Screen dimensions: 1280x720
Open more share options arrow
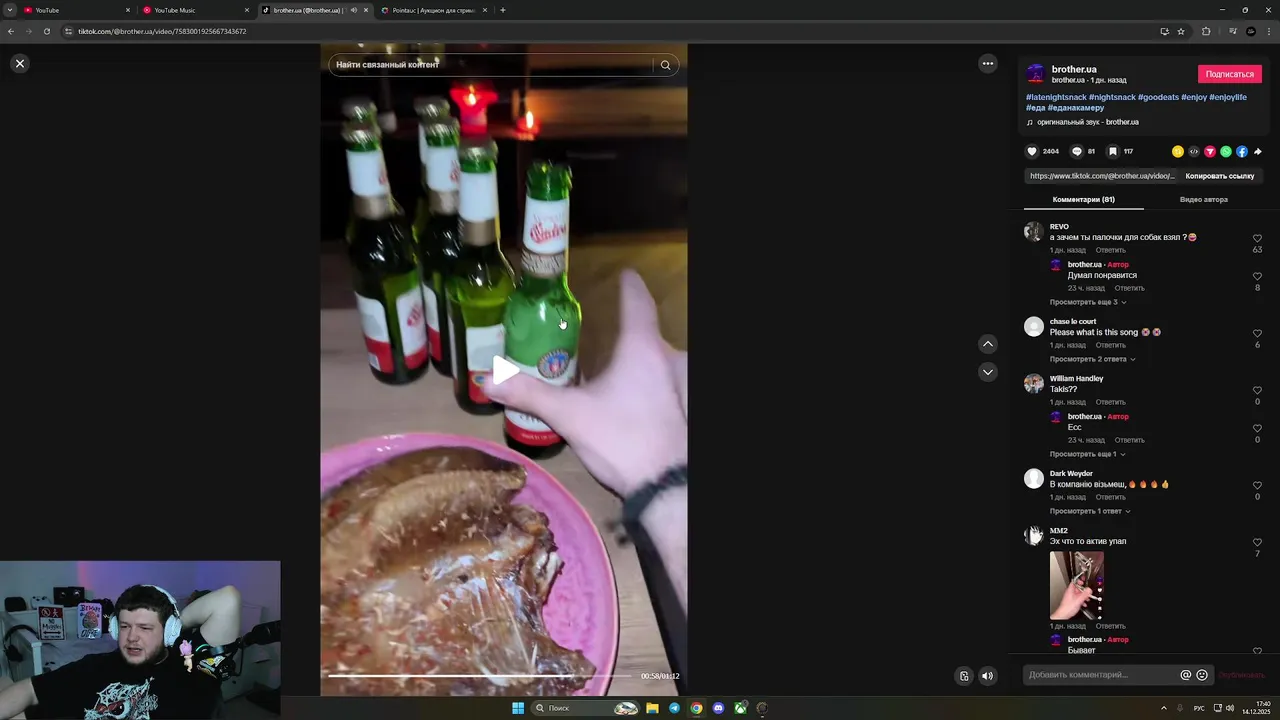click(1258, 152)
